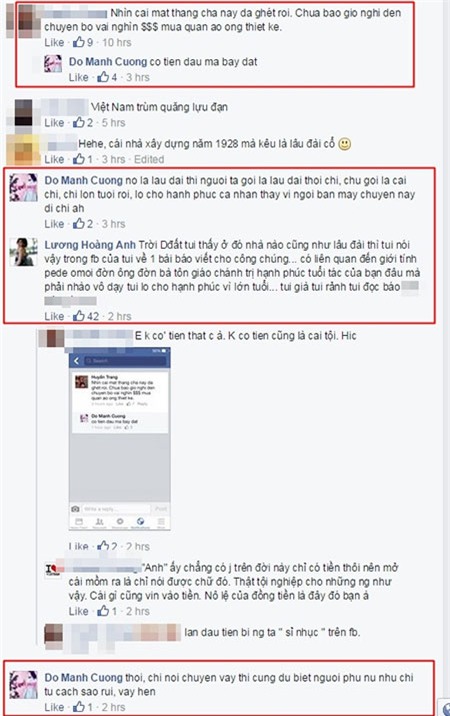This screenshot has height=716, width=450.
Task: Open Lương Hoàng Anh profile avatar
Action: tap(24, 251)
